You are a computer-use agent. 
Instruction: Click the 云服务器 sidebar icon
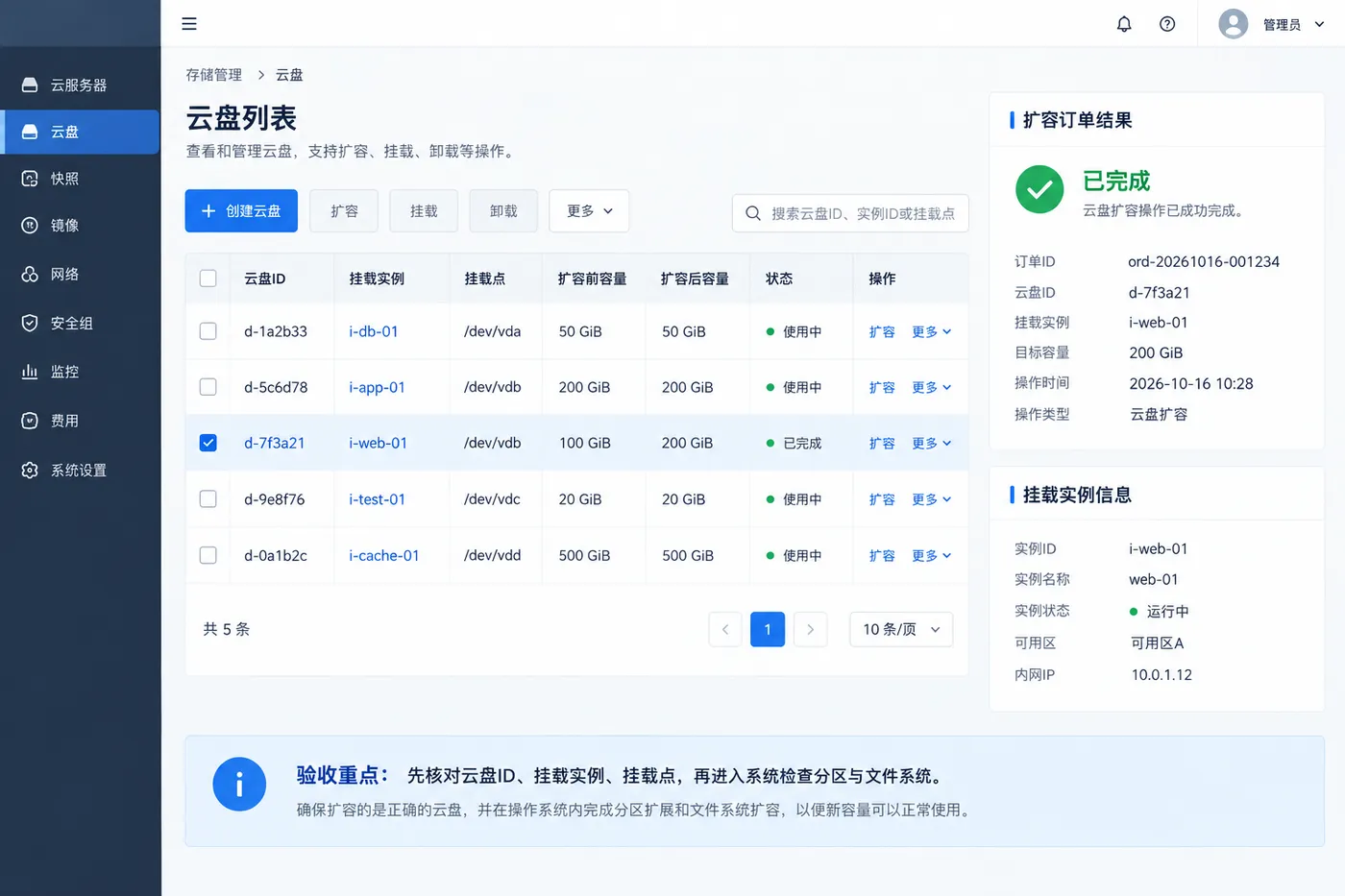click(x=30, y=85)
